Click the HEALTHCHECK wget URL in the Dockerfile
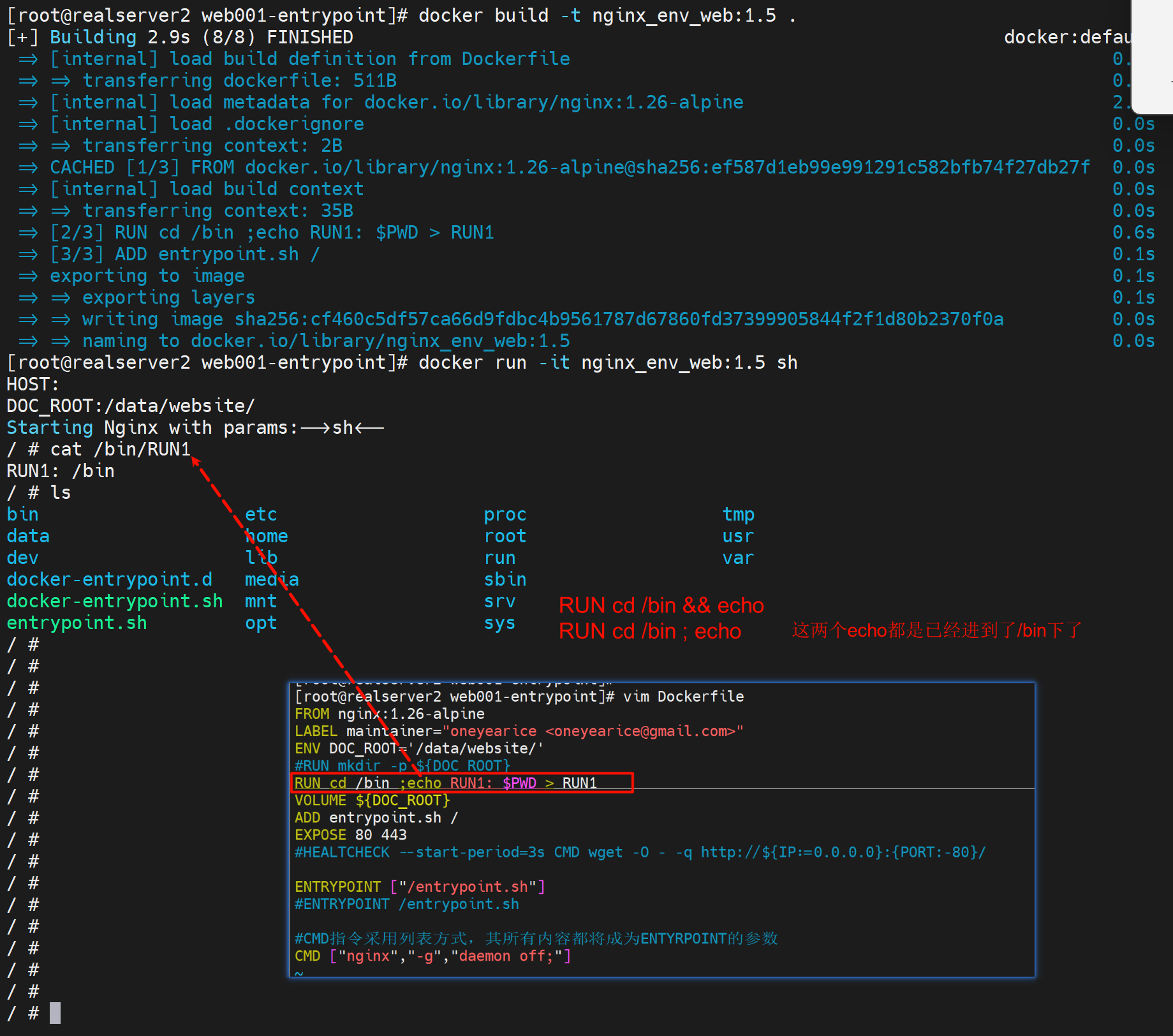This screenshot has height=1036, width=1173. (842, 852)
